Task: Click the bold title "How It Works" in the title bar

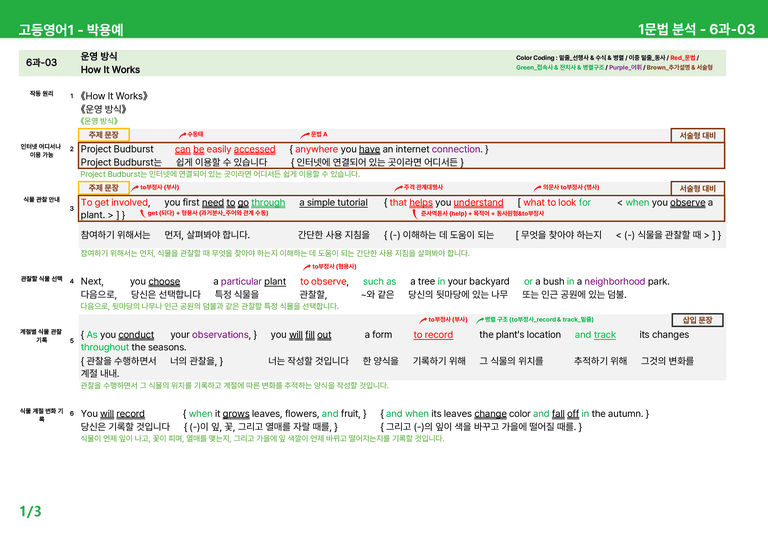Action: coord(110,70)
